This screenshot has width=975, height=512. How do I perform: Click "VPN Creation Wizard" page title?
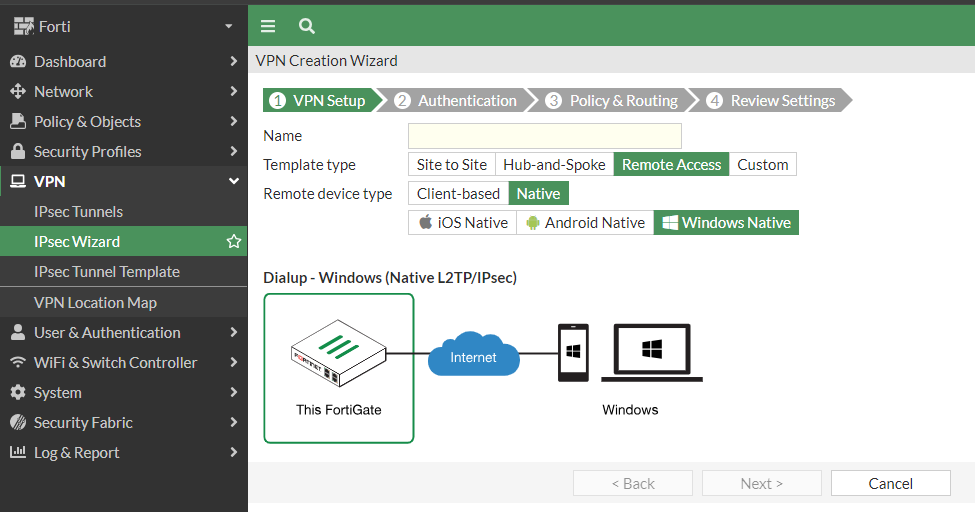pyautogui.click(x=326, y=60)
